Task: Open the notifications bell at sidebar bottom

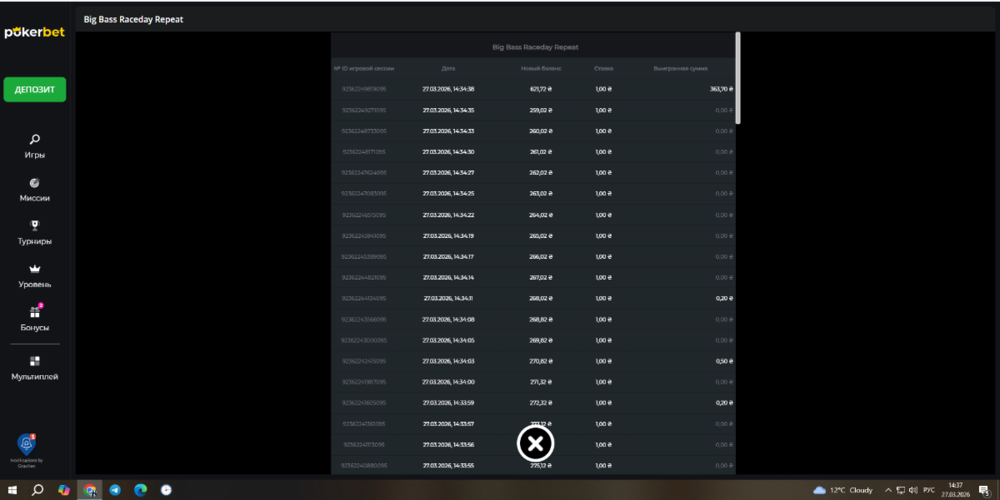Action: [27, 443]
